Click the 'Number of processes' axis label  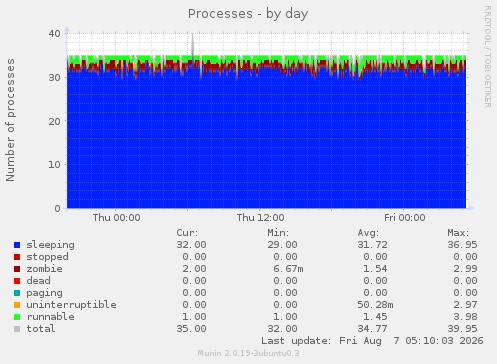[x=10, y=120]
